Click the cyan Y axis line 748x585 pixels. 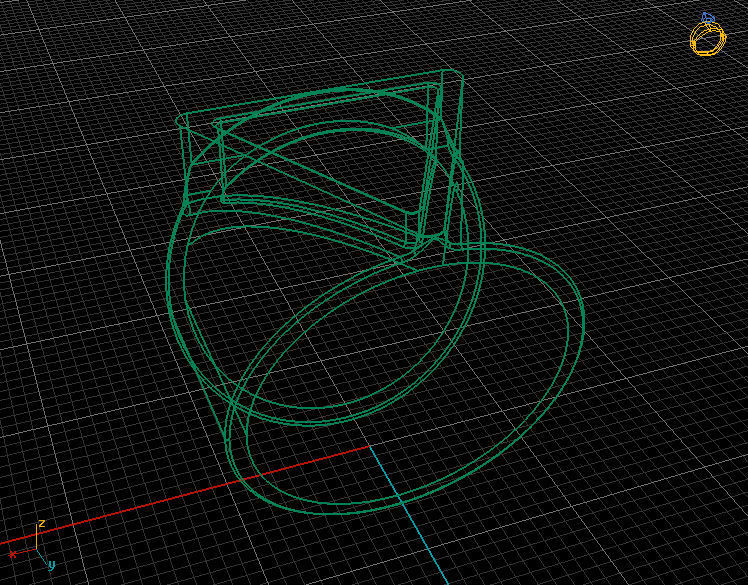pos(409,515)
